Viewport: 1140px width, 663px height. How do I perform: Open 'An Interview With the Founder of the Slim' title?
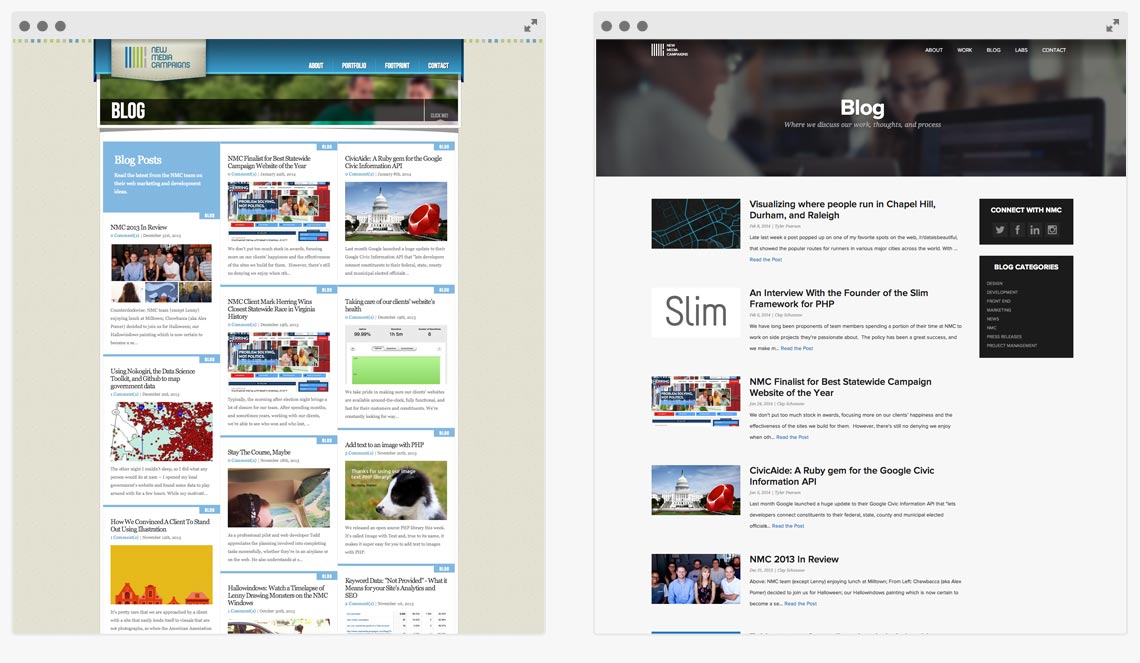pos(838,298)
